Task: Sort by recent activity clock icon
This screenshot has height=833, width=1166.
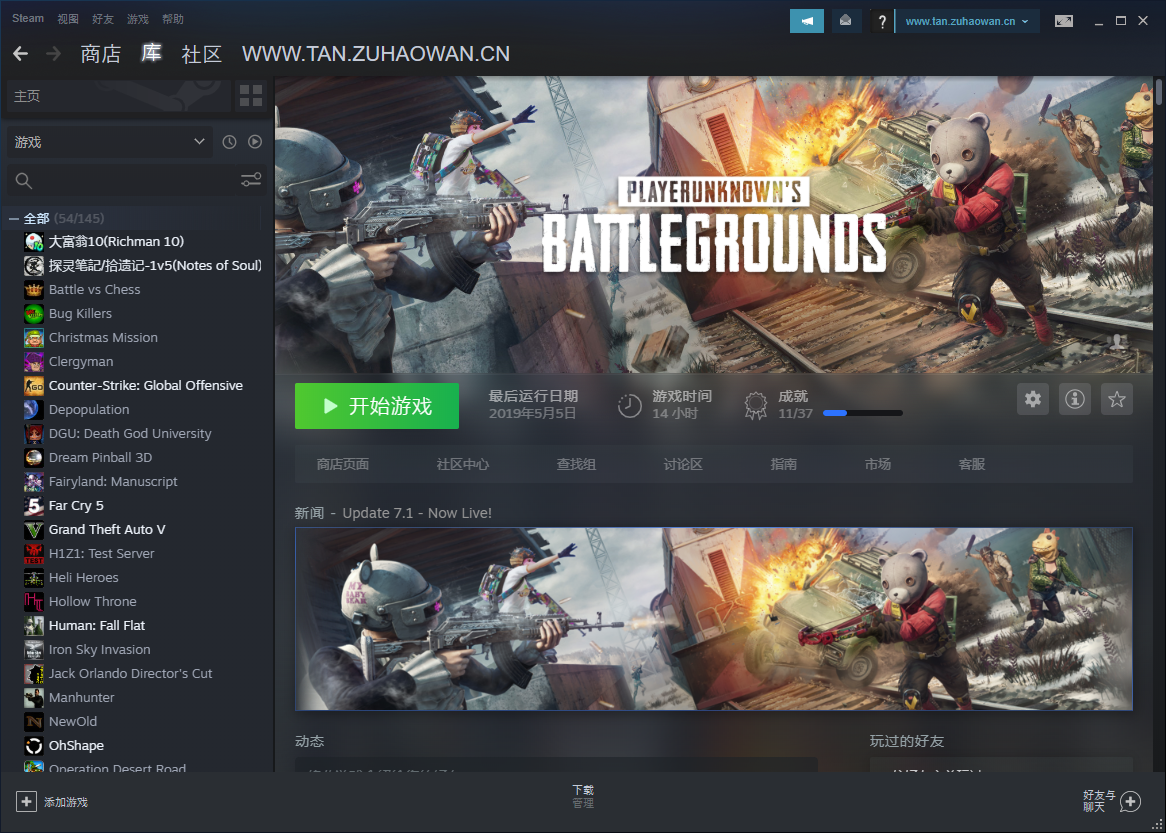Action: coord(229,141)
